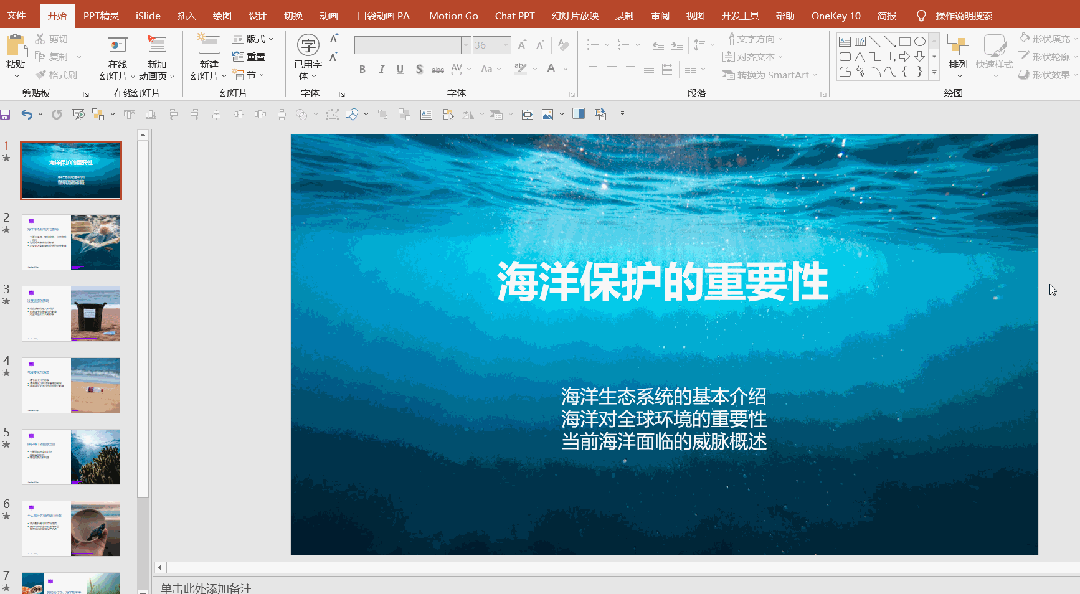Open the Slide Layout menu
Image resolution: width=1080 pixels, height=594 pixels.
[x=253, y=39]
